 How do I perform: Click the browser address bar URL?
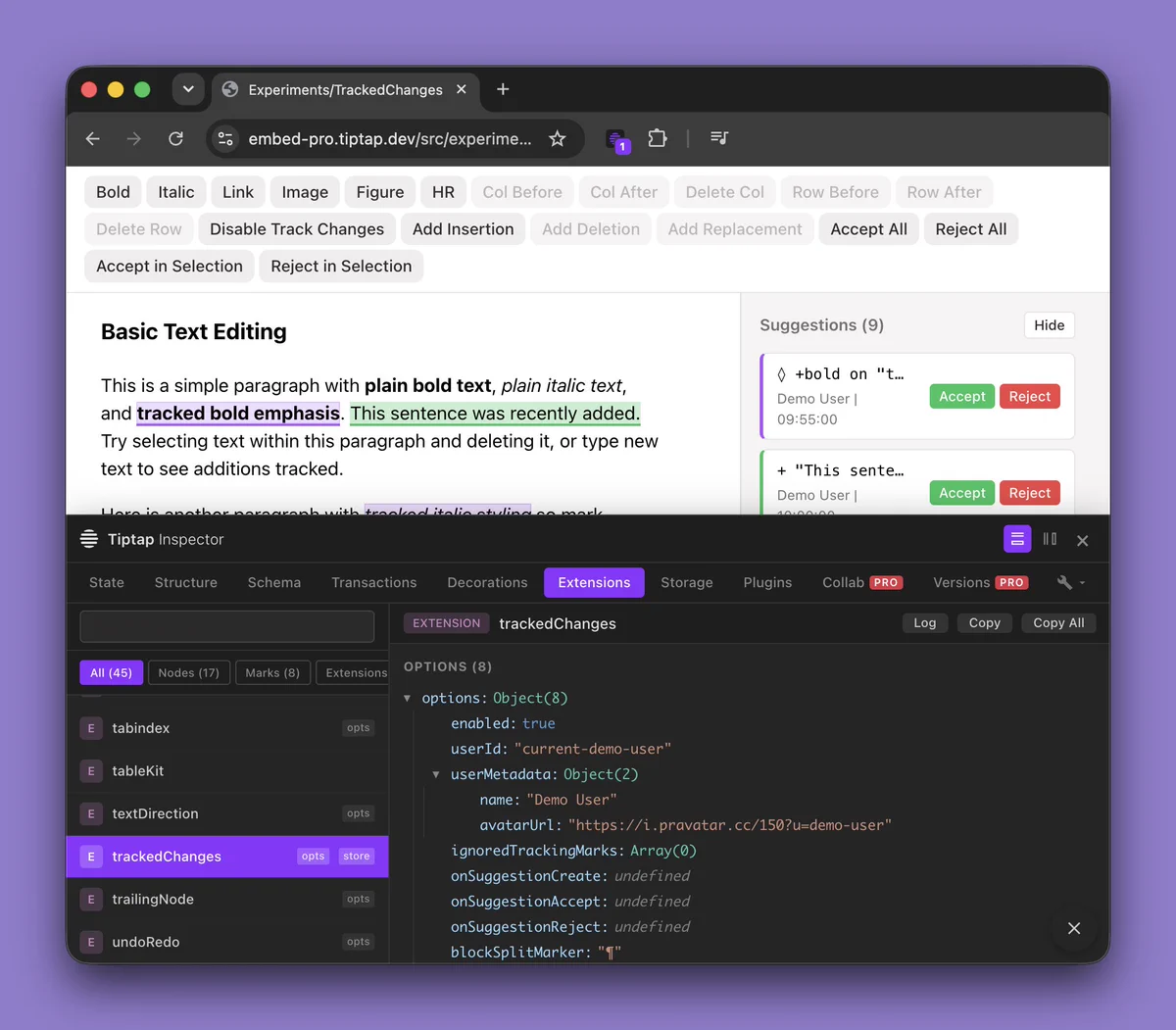[x=390, y=139]
